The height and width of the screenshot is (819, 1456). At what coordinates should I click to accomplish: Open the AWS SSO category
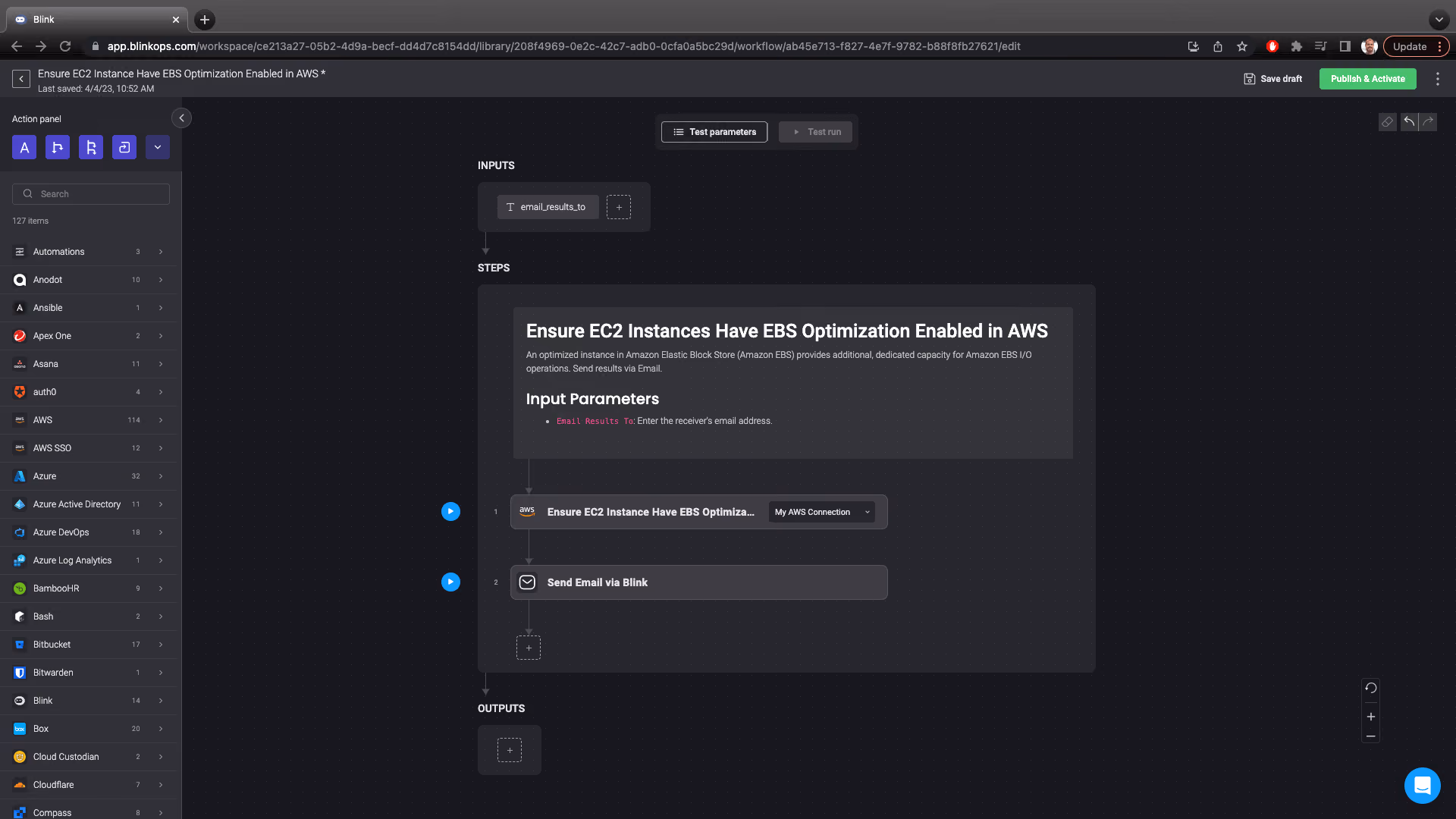coord(88,448)
